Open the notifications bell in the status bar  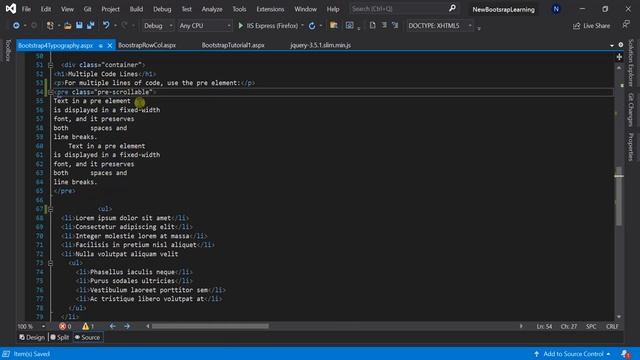625,354
